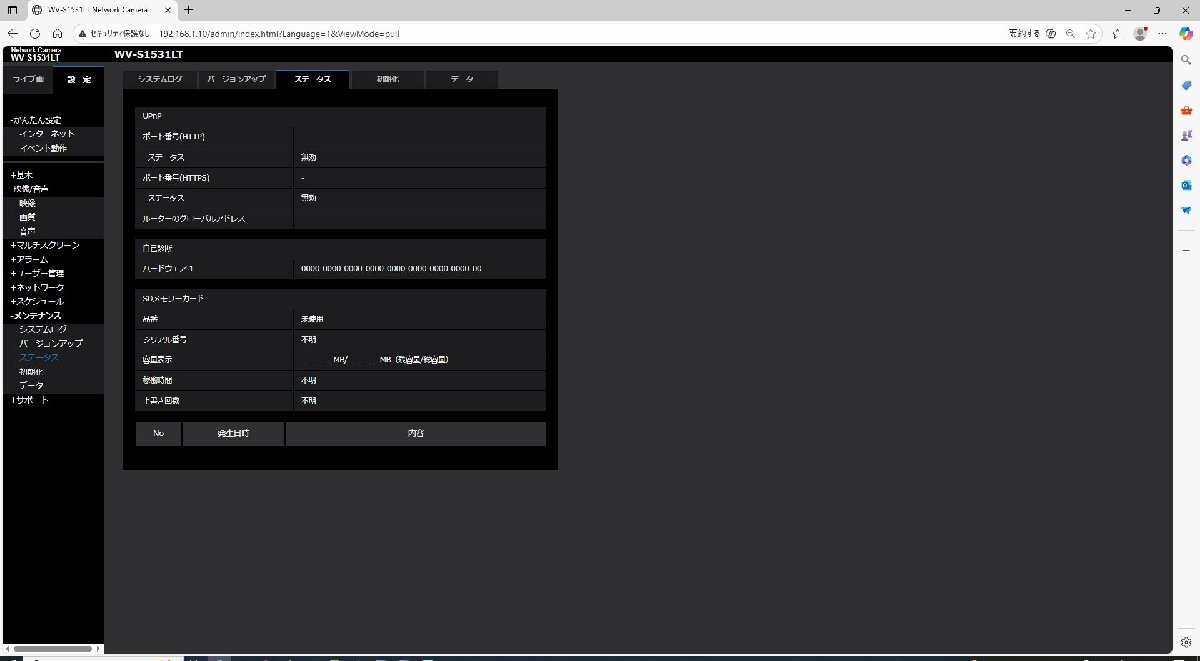Switch to the システムログ tab

pyautogui.click(x=160, y=79)
